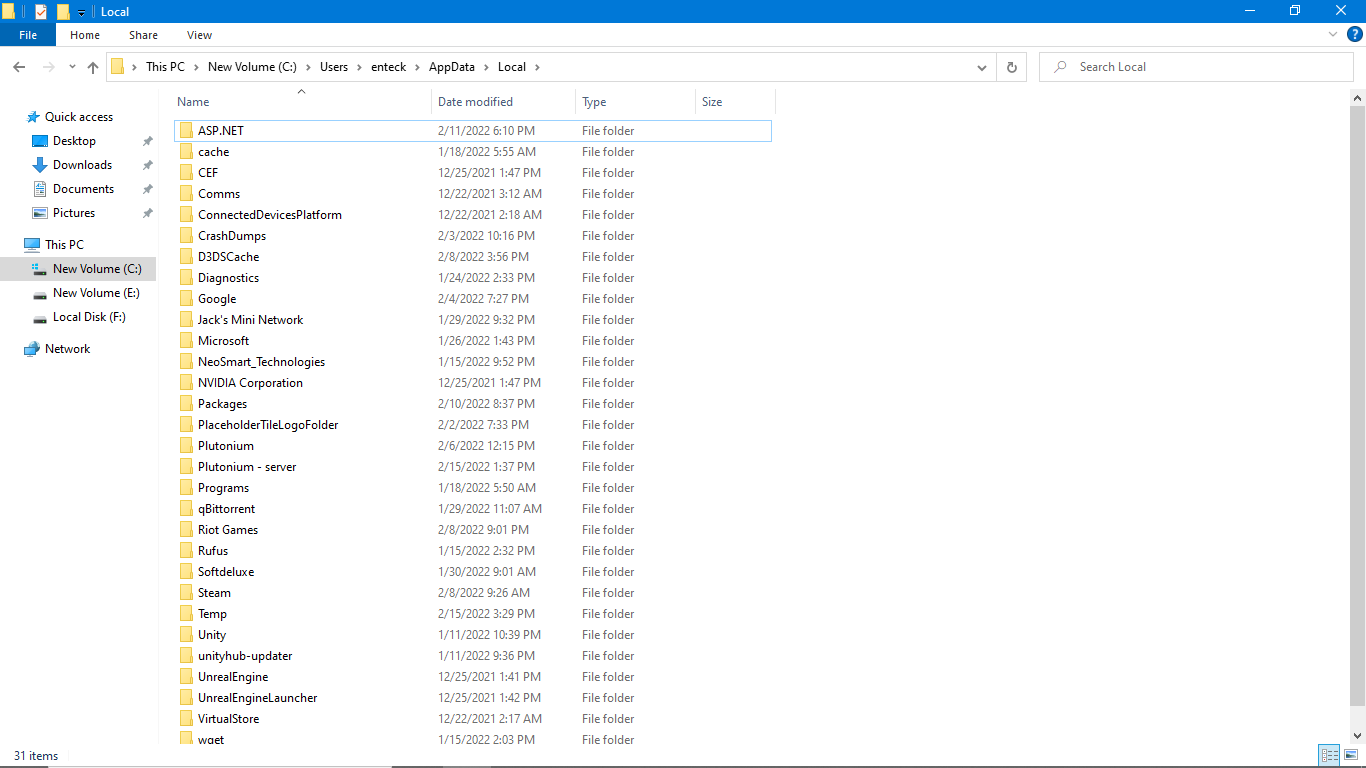Screen dimensions: 1366x768
Task: Open the Customize Quick Access Toolbar dropdown
Action: [81, 12]
